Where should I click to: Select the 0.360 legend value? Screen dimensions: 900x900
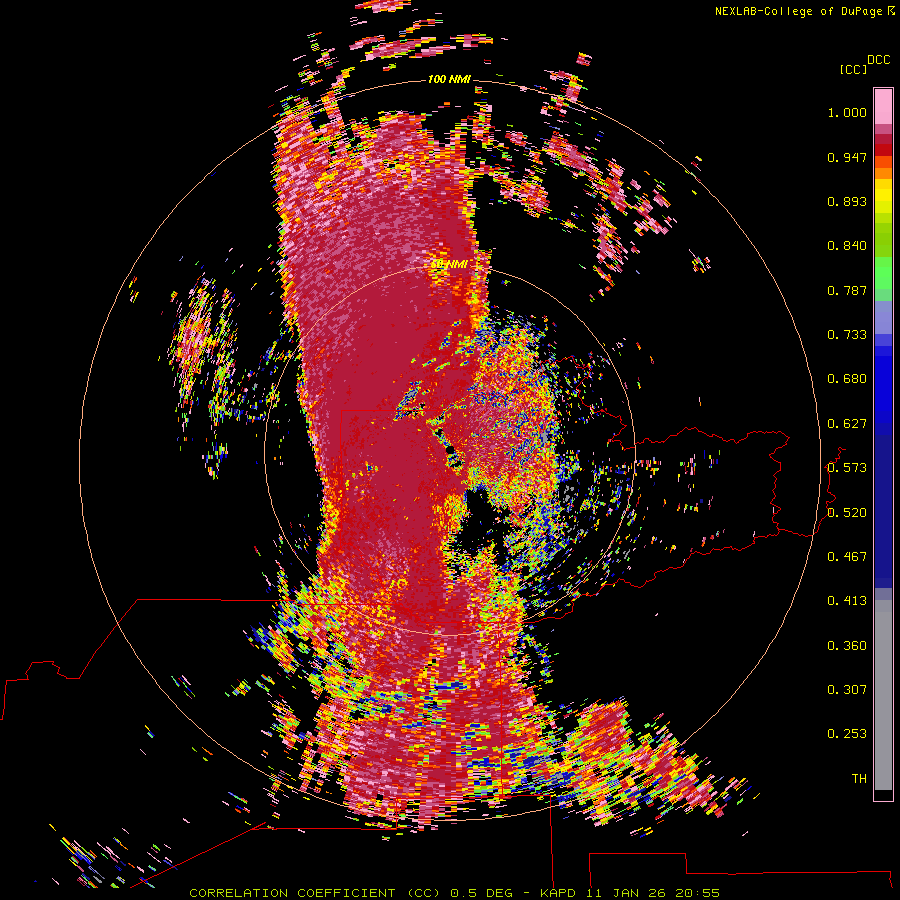pos(847,646)
